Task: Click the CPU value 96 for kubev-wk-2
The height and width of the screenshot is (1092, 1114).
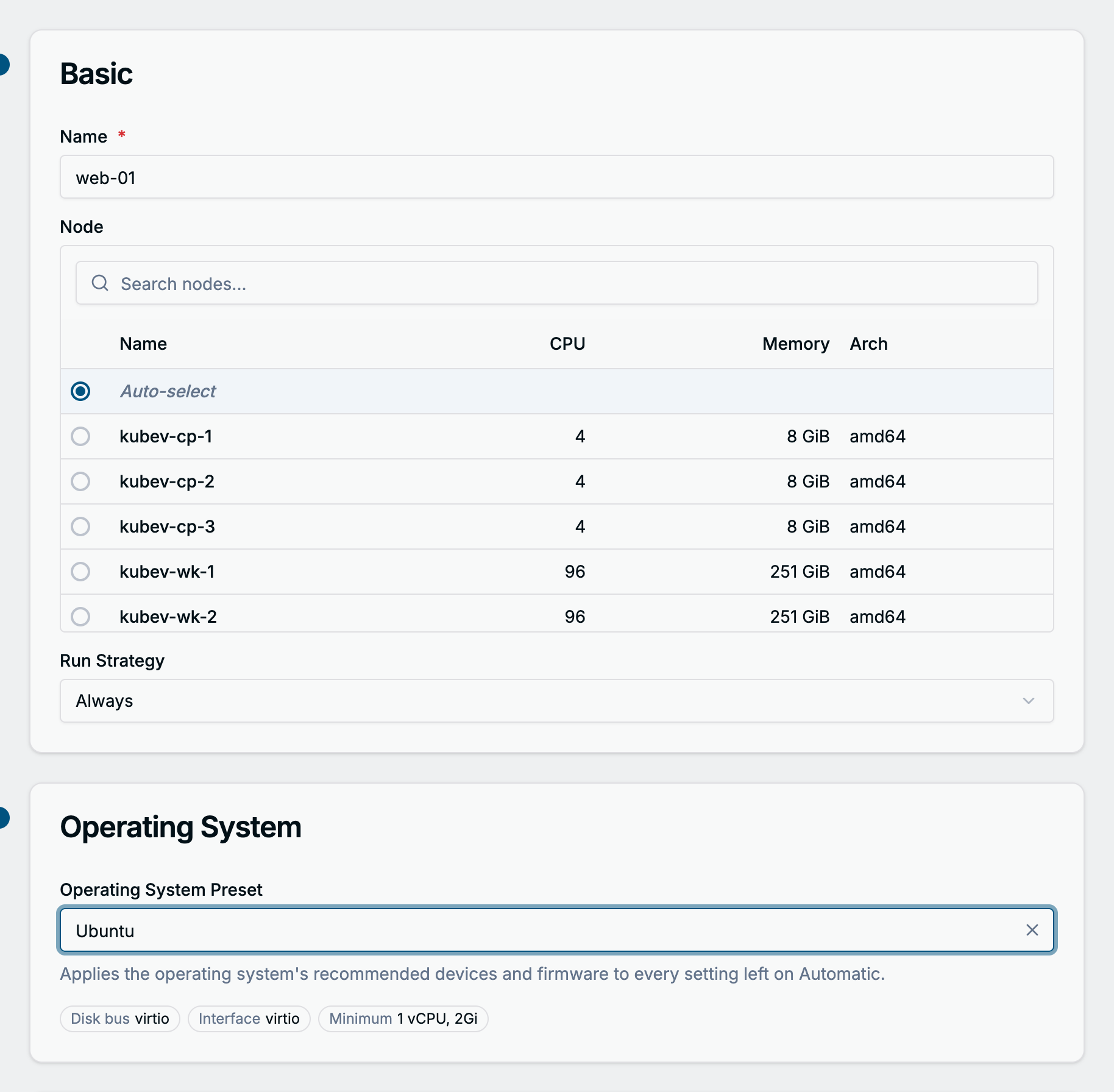Action: coord(575,617)
